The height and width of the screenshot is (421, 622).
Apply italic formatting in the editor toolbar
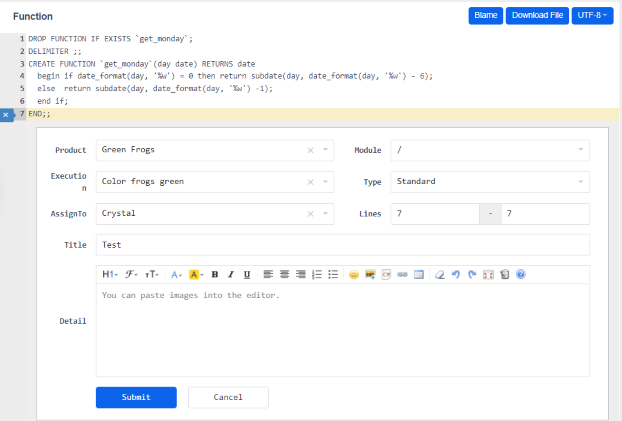point(231,274)
